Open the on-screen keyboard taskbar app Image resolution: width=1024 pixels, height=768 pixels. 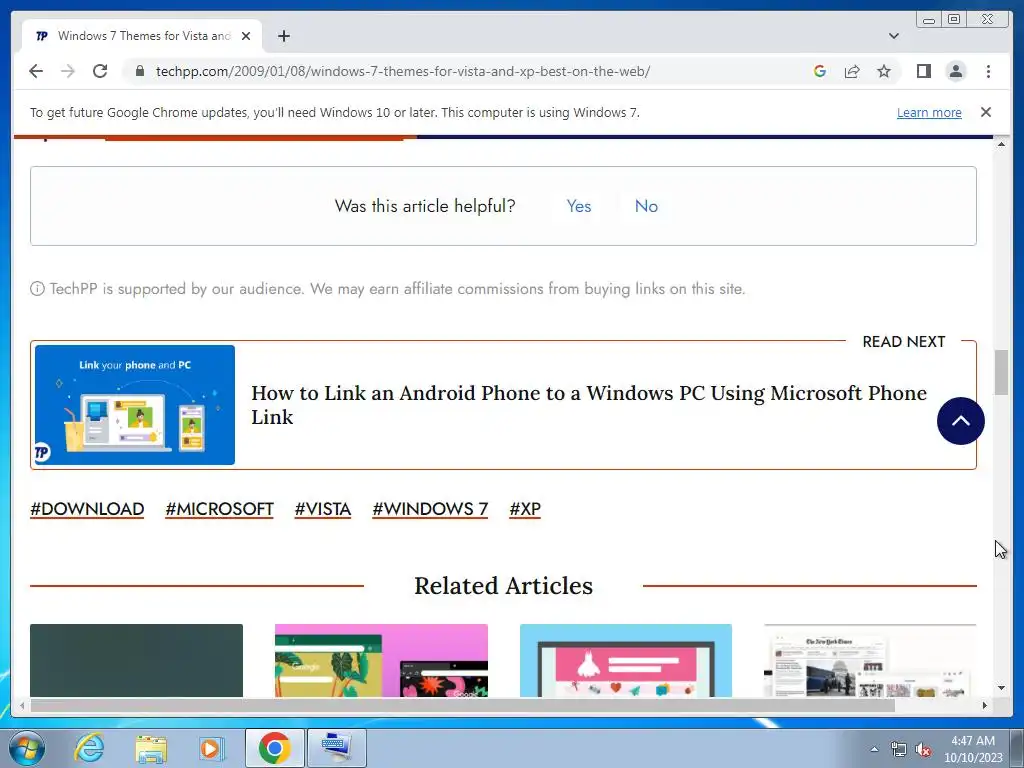(x=336, y=748)
